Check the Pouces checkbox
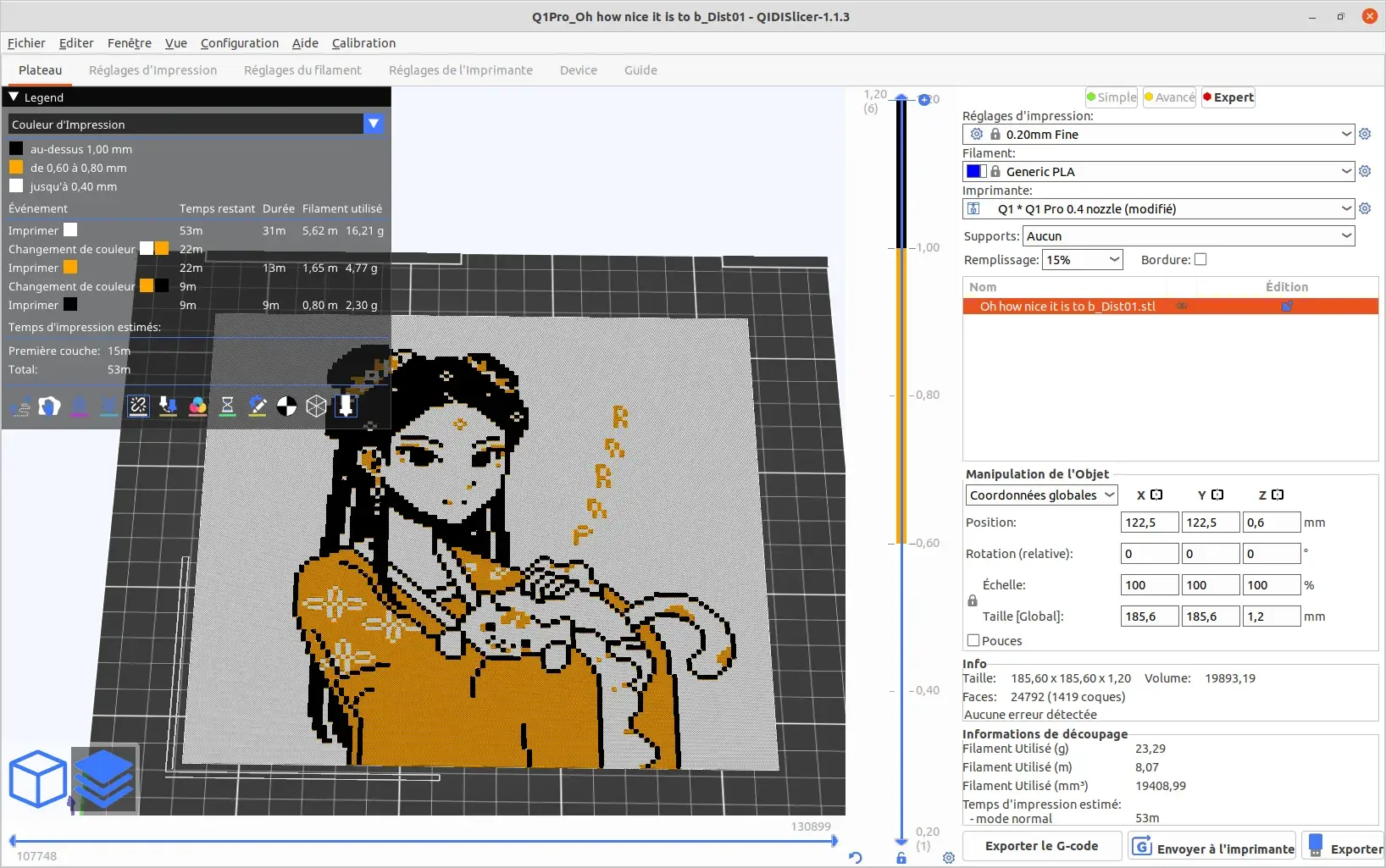This screenshot has height=868, width=1386. (x=973, y=641)
